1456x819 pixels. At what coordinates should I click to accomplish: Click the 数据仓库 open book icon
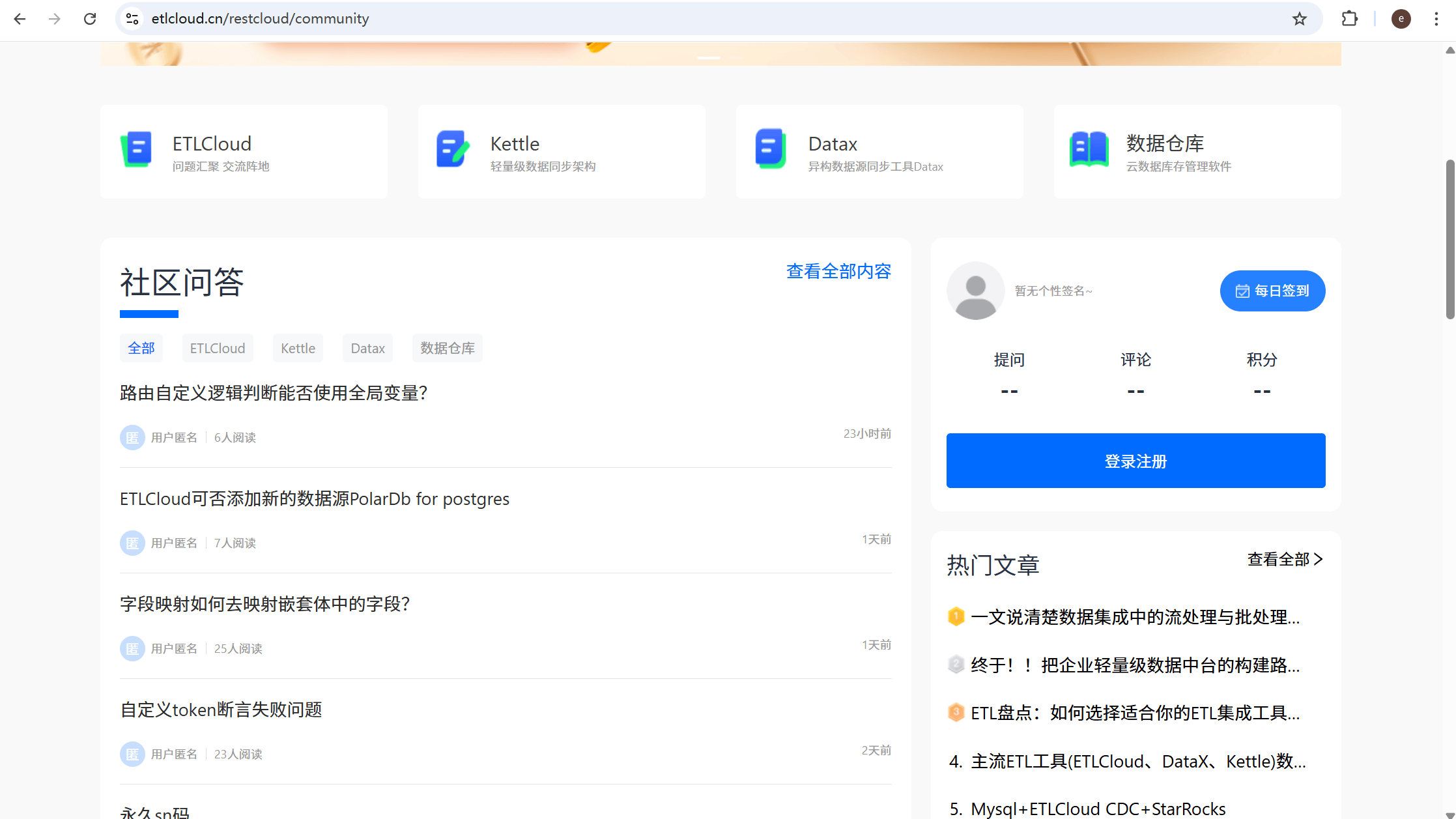(x=1089, y=149)
